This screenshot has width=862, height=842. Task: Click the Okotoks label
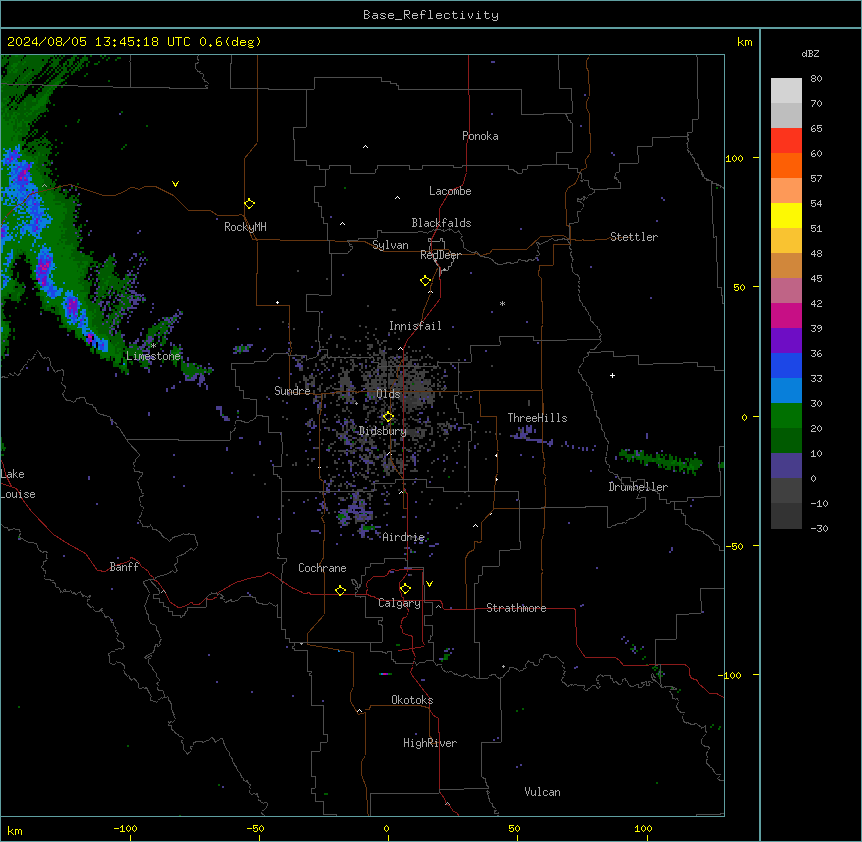[x=412, y=700]
